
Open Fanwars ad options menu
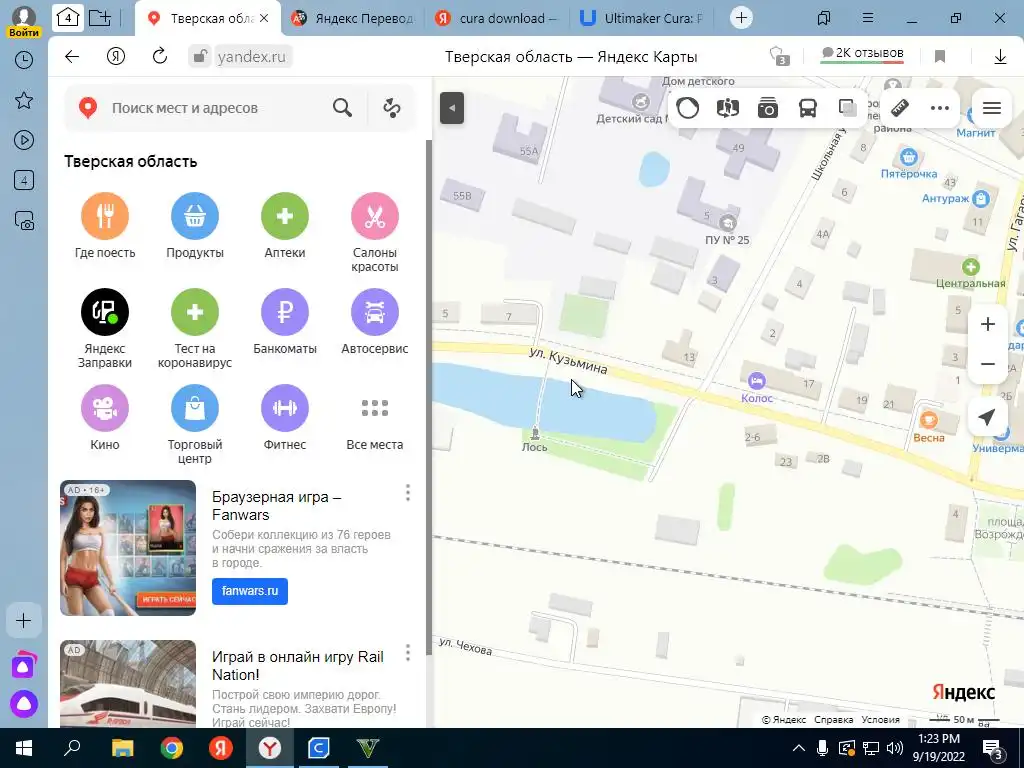(408, 493)
